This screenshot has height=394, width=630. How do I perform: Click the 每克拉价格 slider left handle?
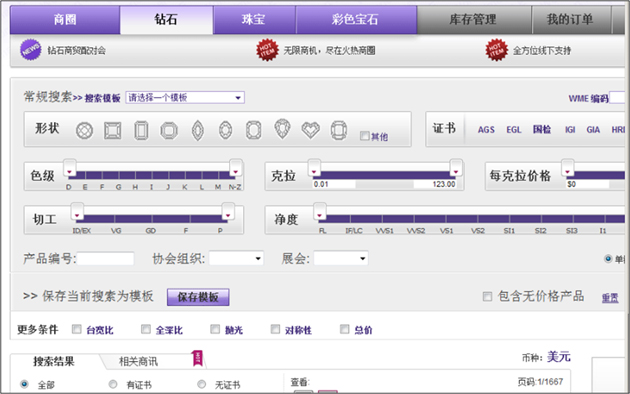pos(568,167)
